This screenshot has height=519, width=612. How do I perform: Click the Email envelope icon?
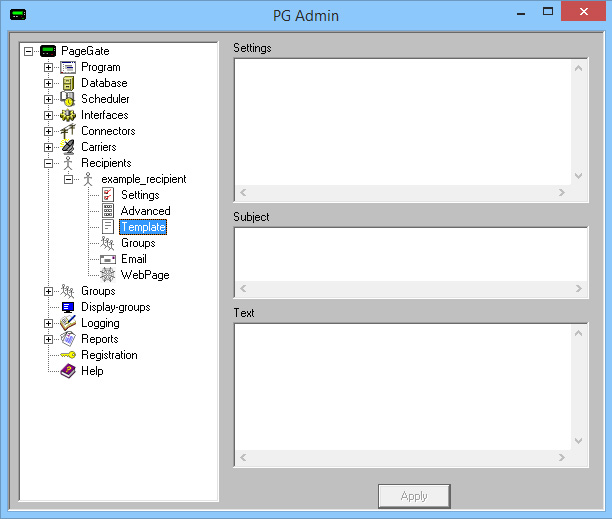[x=108, y=259]
